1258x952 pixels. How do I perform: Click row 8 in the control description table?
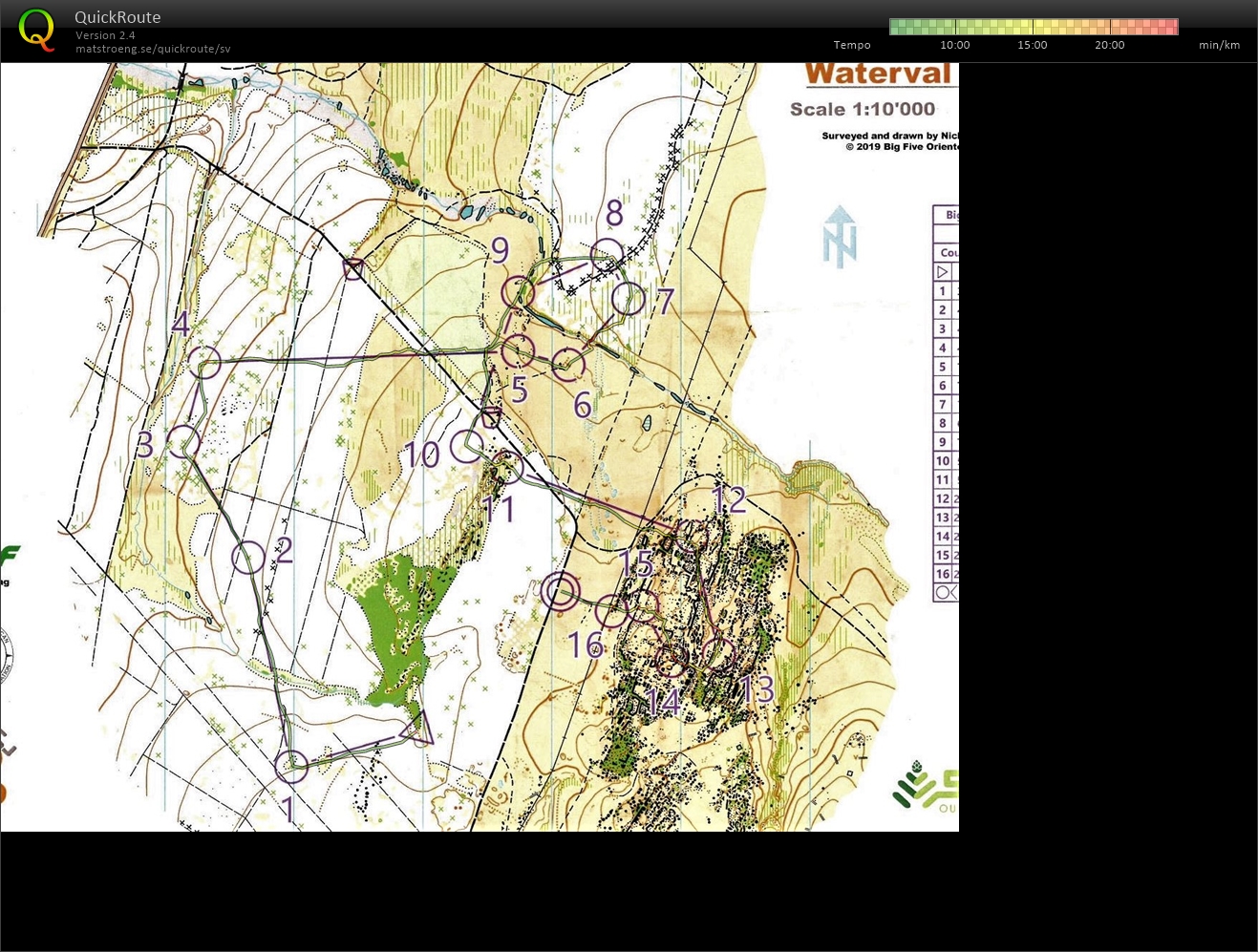[x=946, y=423]
